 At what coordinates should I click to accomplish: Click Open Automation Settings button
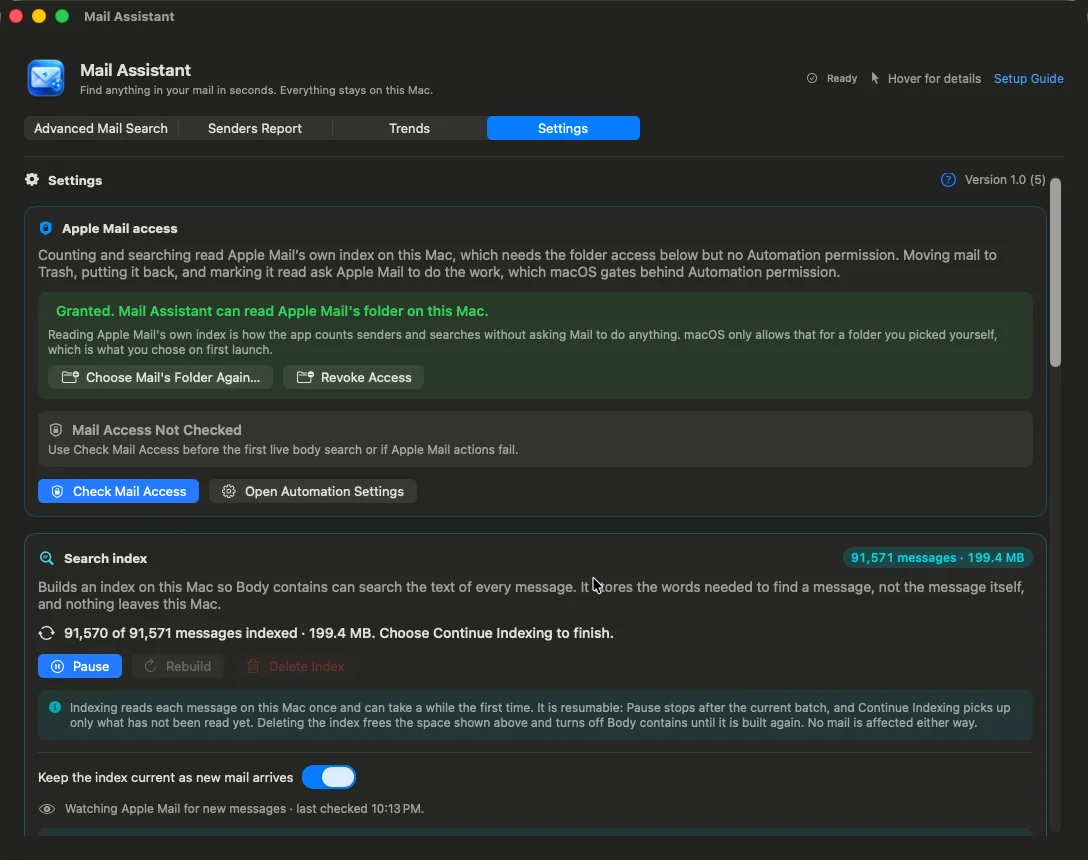pos(313,491)
